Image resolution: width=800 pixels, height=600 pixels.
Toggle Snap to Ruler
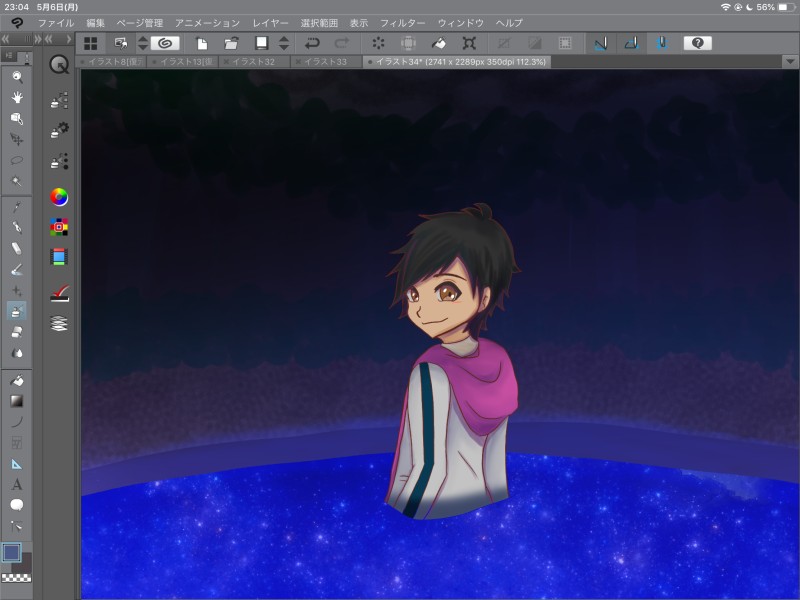pos(601,43)
